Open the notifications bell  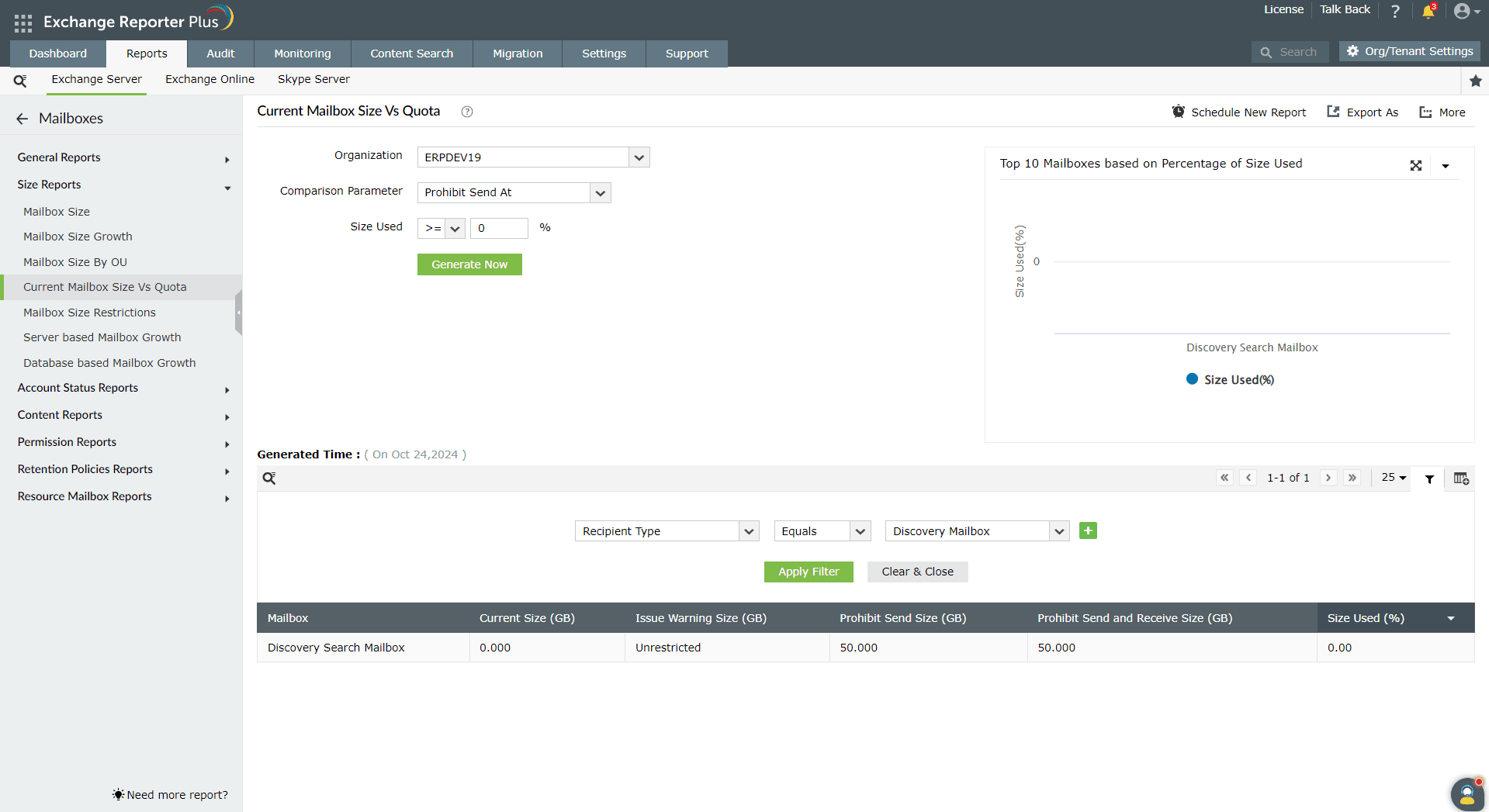1428,12
